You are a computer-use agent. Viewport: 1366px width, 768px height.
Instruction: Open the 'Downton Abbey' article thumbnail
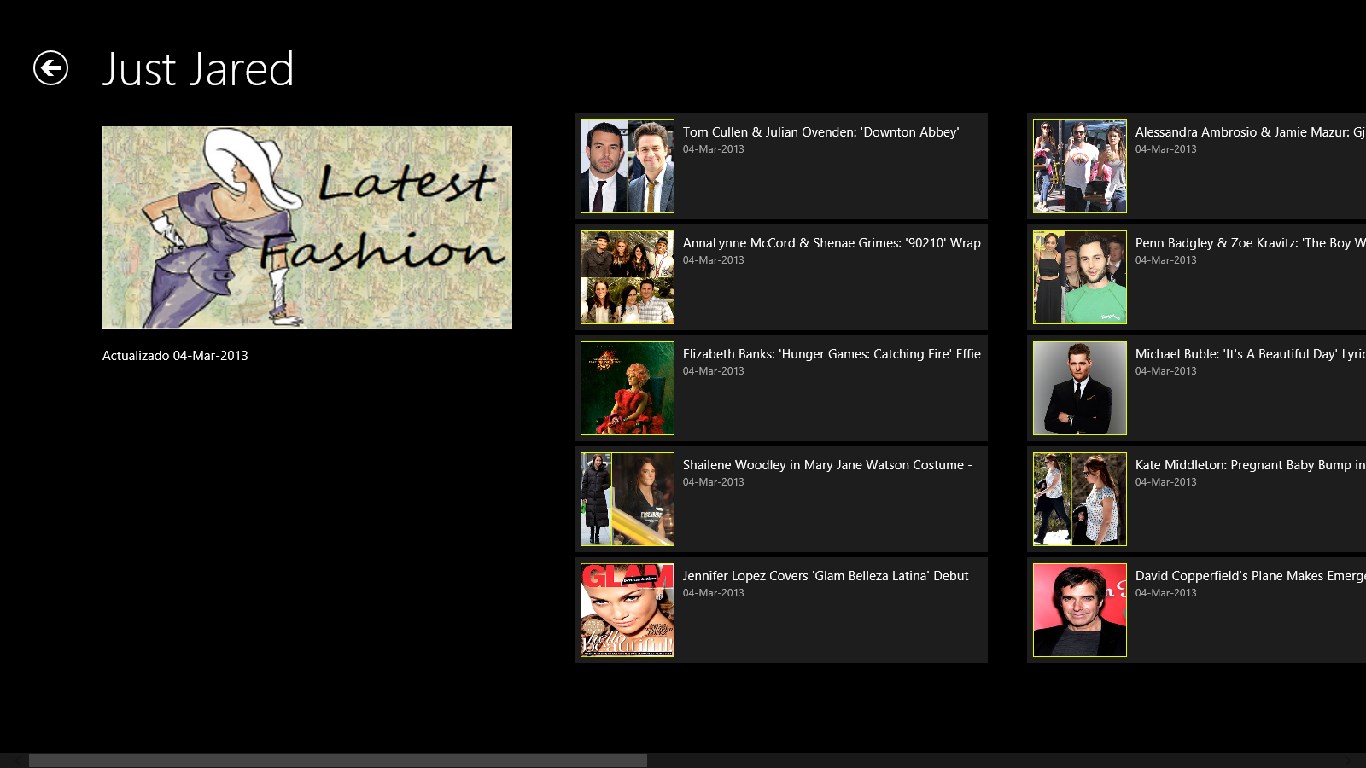tap(627, 166)
